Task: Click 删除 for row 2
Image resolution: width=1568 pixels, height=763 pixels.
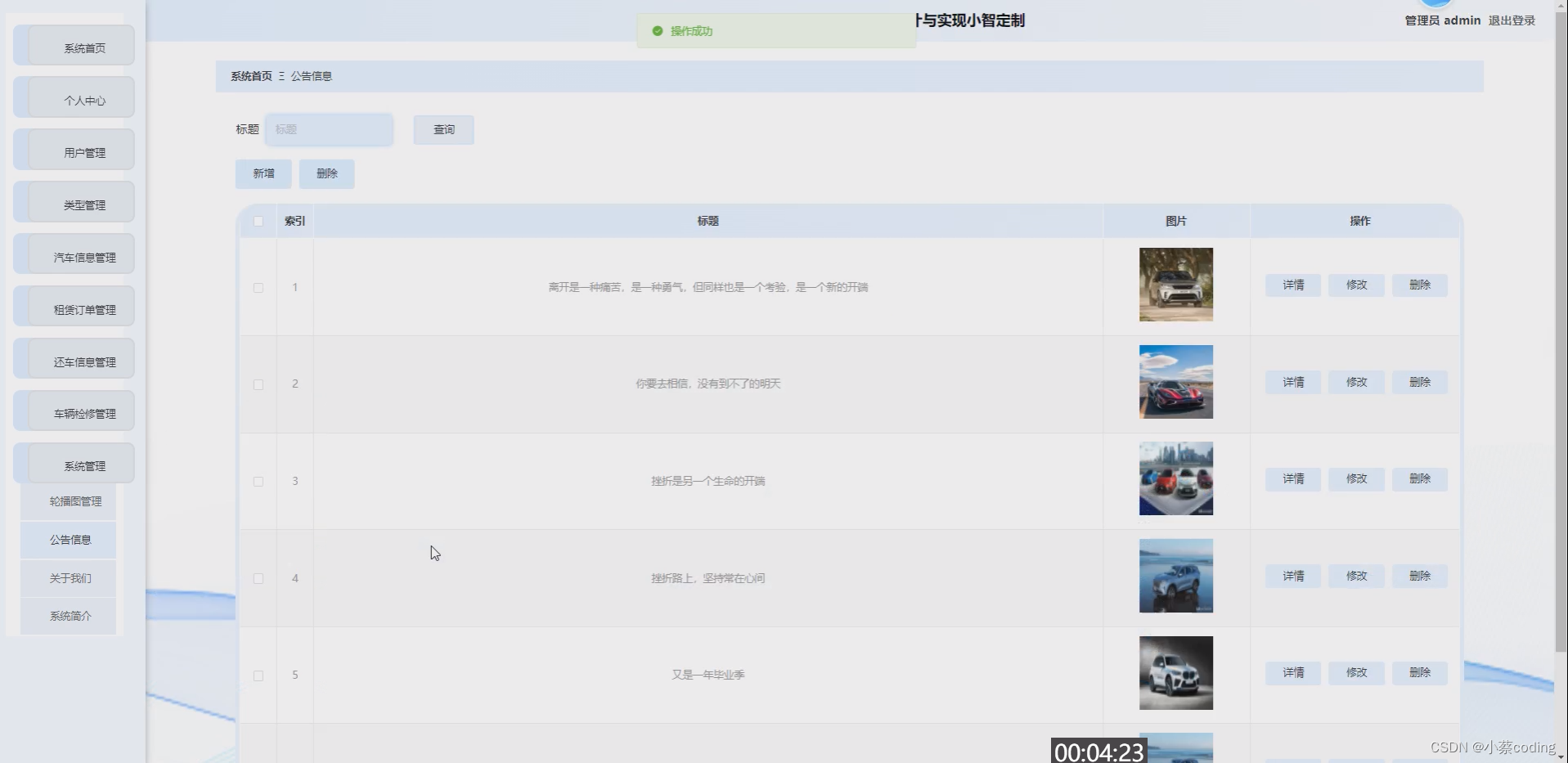Action: (1420, 382)
